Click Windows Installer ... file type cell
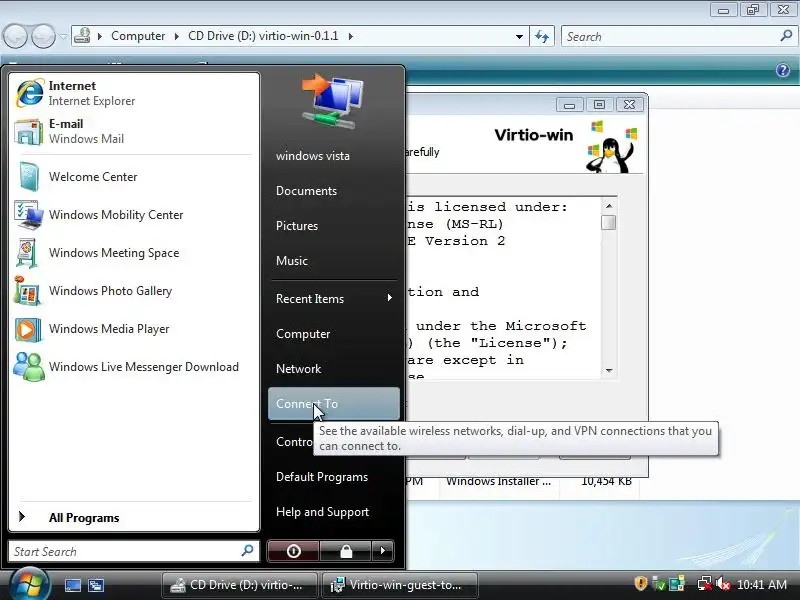800x600 pixels. point(498,481)
